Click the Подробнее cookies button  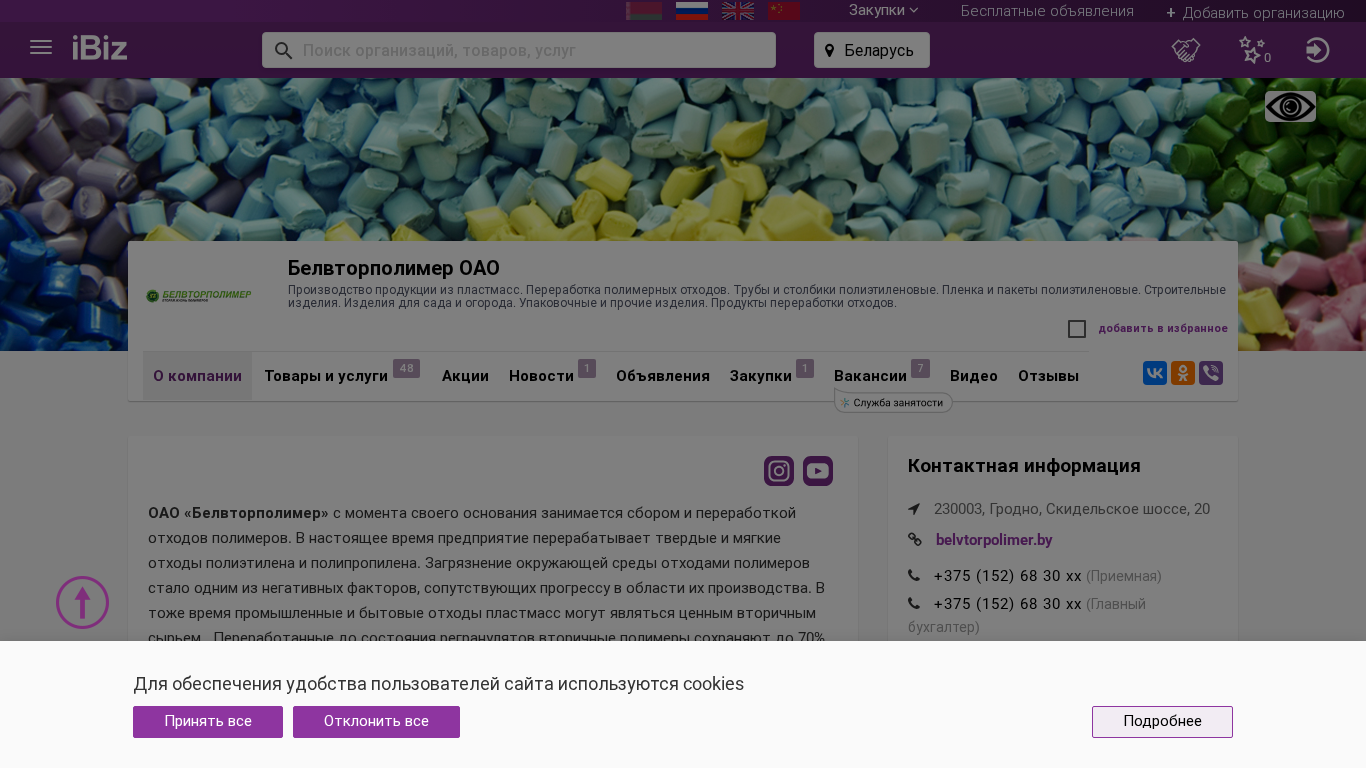1162,722
